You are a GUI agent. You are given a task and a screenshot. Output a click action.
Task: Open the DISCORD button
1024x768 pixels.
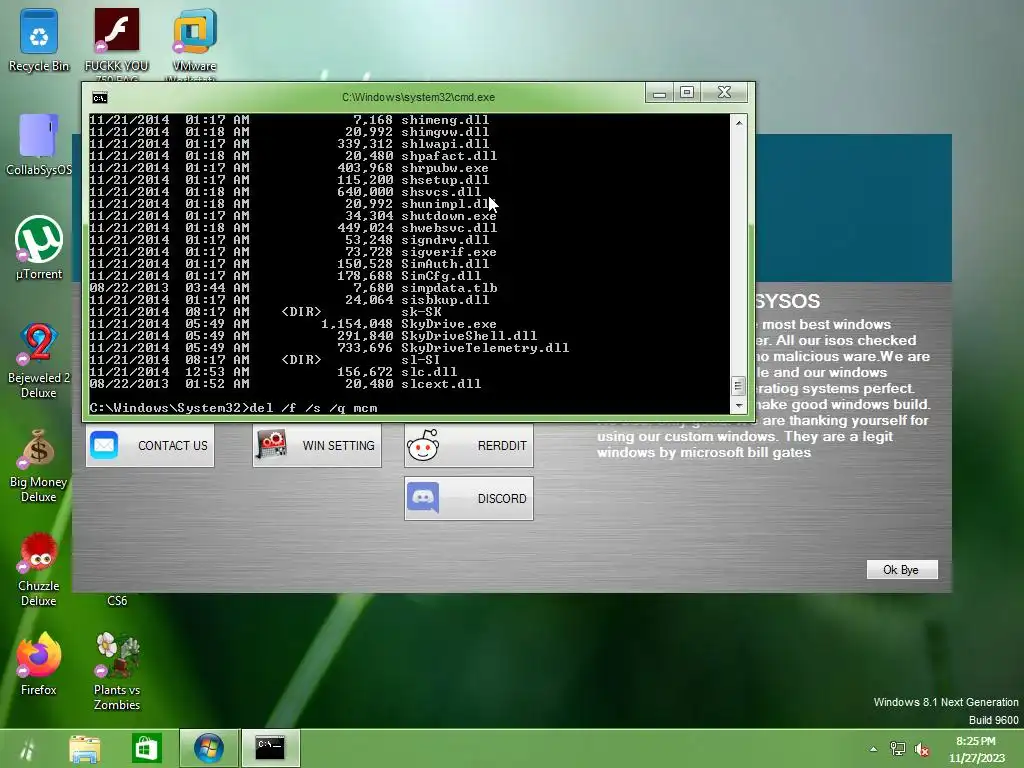click(x=468, y=498)
